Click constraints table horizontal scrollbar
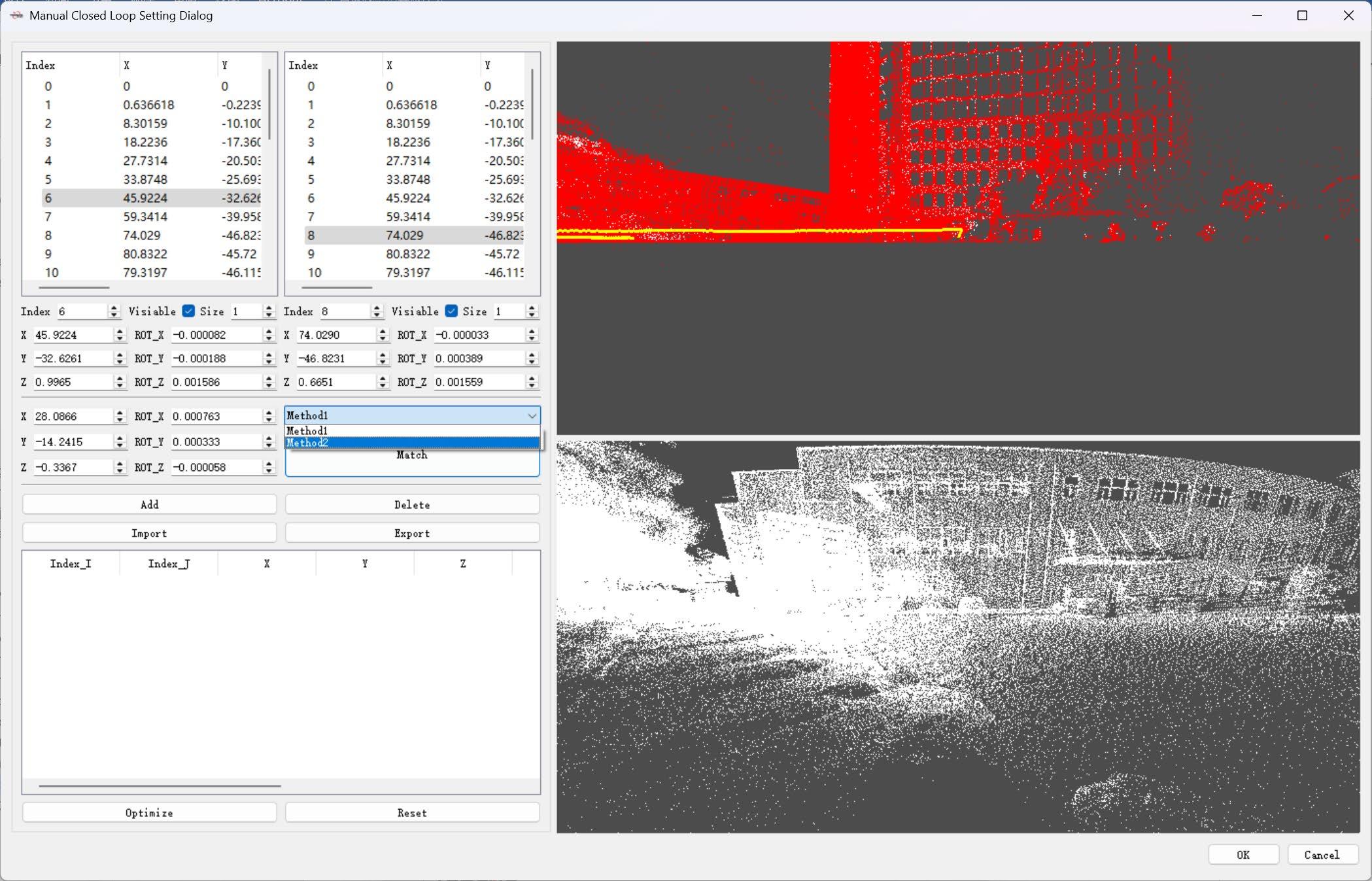 click(160, 786)
